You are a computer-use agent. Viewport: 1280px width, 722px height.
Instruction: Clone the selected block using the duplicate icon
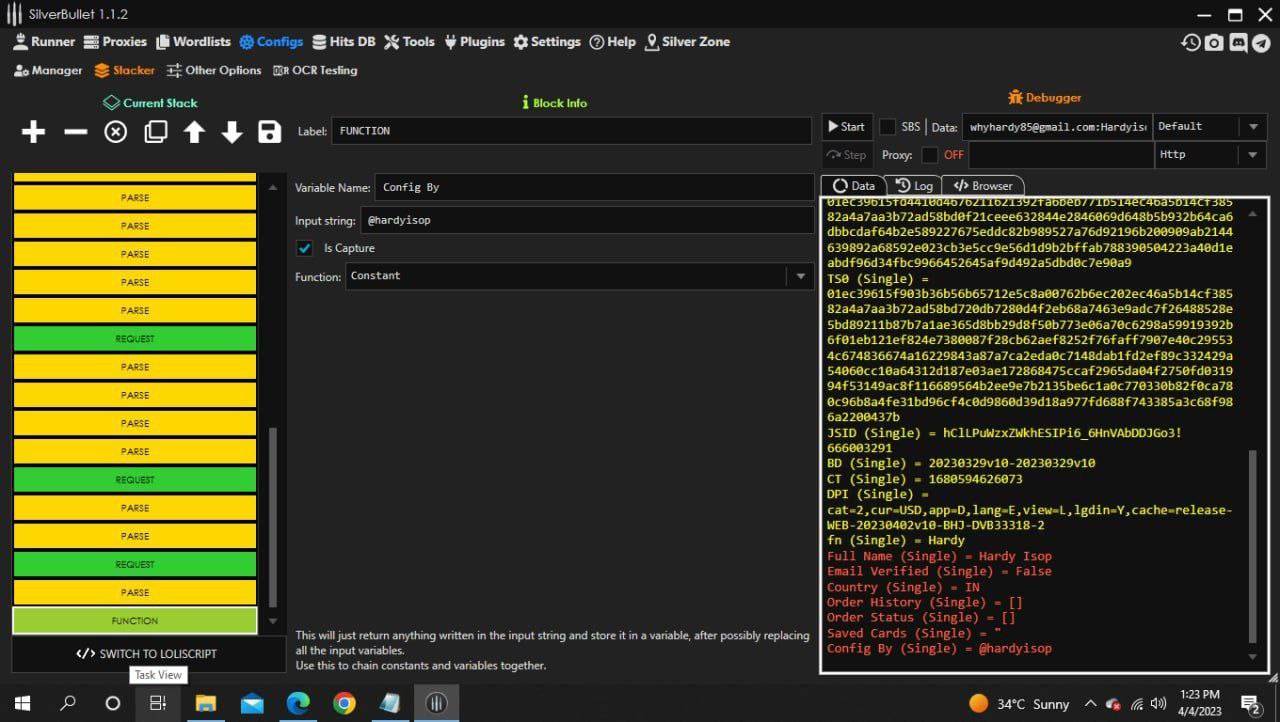[155, 132]
